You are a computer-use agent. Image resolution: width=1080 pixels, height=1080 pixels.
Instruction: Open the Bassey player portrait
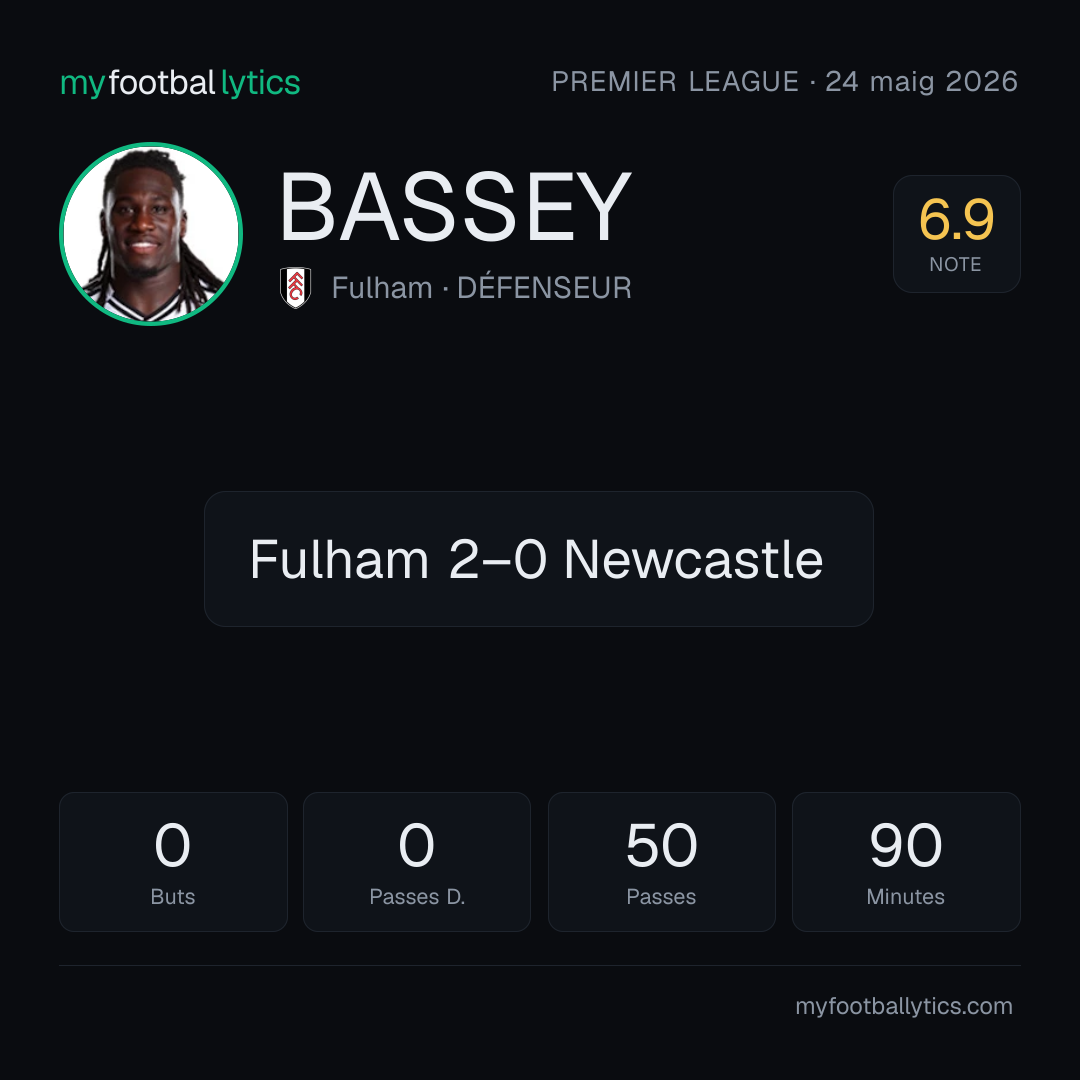pos(151,234)
